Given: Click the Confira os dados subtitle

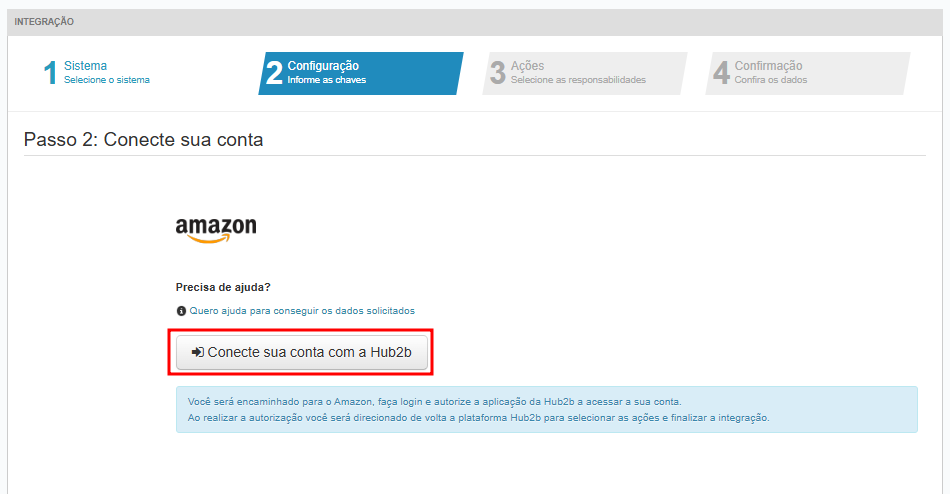Looking at the screenshot, I should [x=771, y=80].
